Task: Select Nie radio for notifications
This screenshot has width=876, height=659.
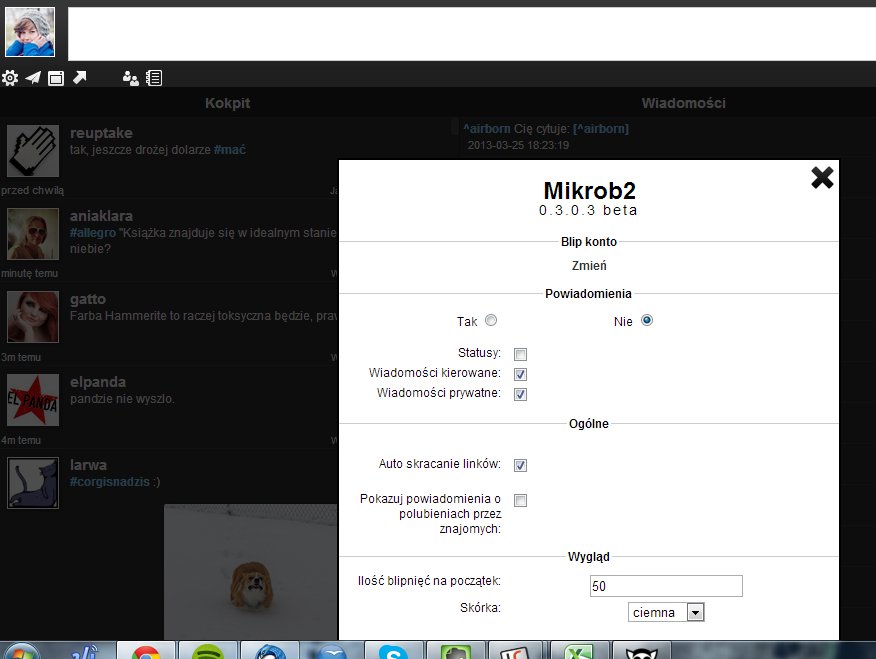Action: click(646, 320)
